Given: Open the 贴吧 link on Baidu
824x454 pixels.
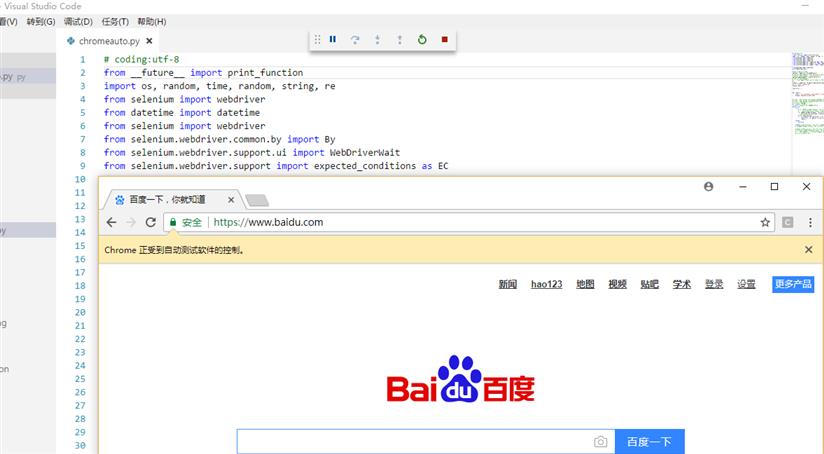Looking at the screenshot, I should point(650,284).
